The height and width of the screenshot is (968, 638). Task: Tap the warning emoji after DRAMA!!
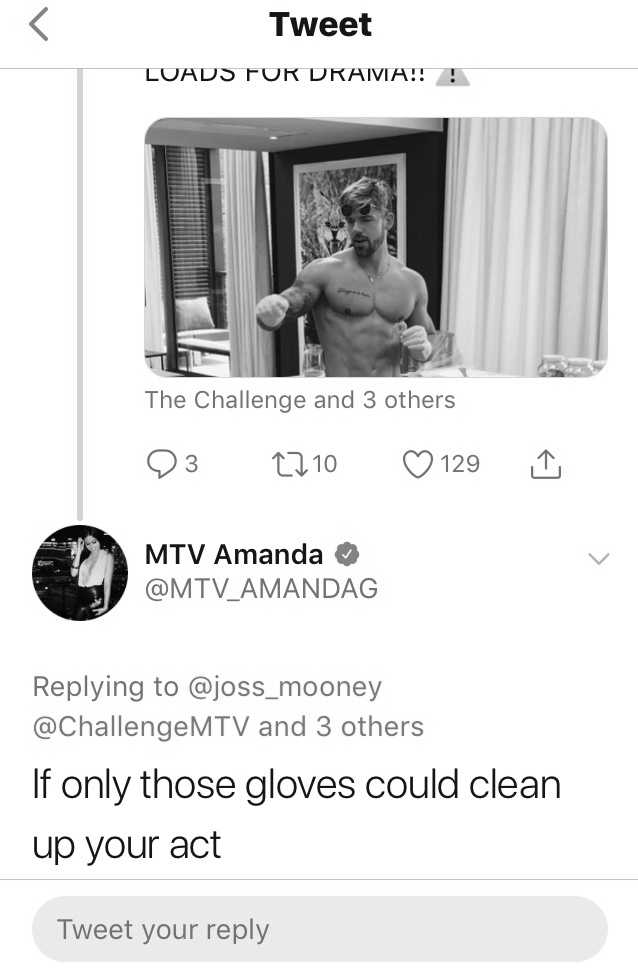pyautogui.click(x=453, y=76)
